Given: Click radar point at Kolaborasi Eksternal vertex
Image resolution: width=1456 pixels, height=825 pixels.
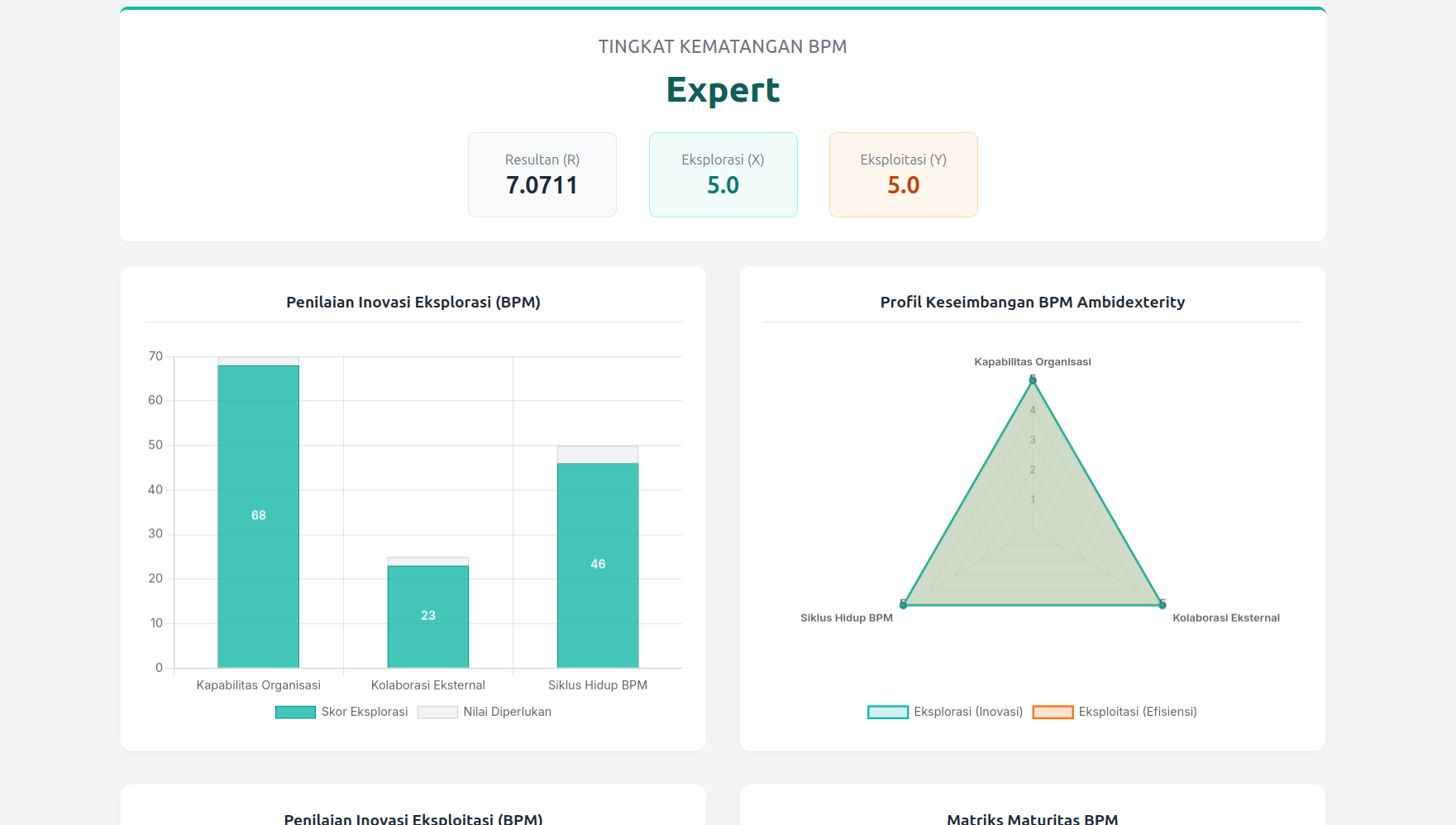Looking at the screenshot, I should coord(1162,605).
